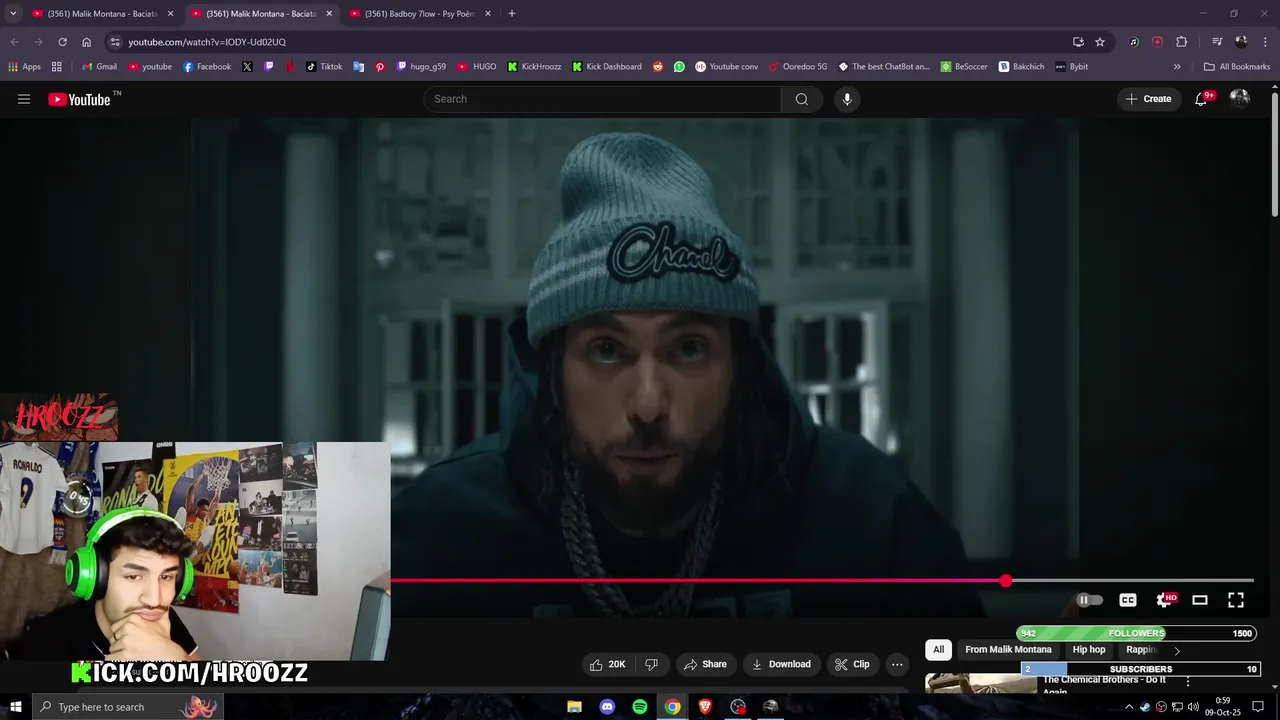Switch player to theater mode
The height and width of the screenshot is (720, 1280).
[x=1200, y=600]
